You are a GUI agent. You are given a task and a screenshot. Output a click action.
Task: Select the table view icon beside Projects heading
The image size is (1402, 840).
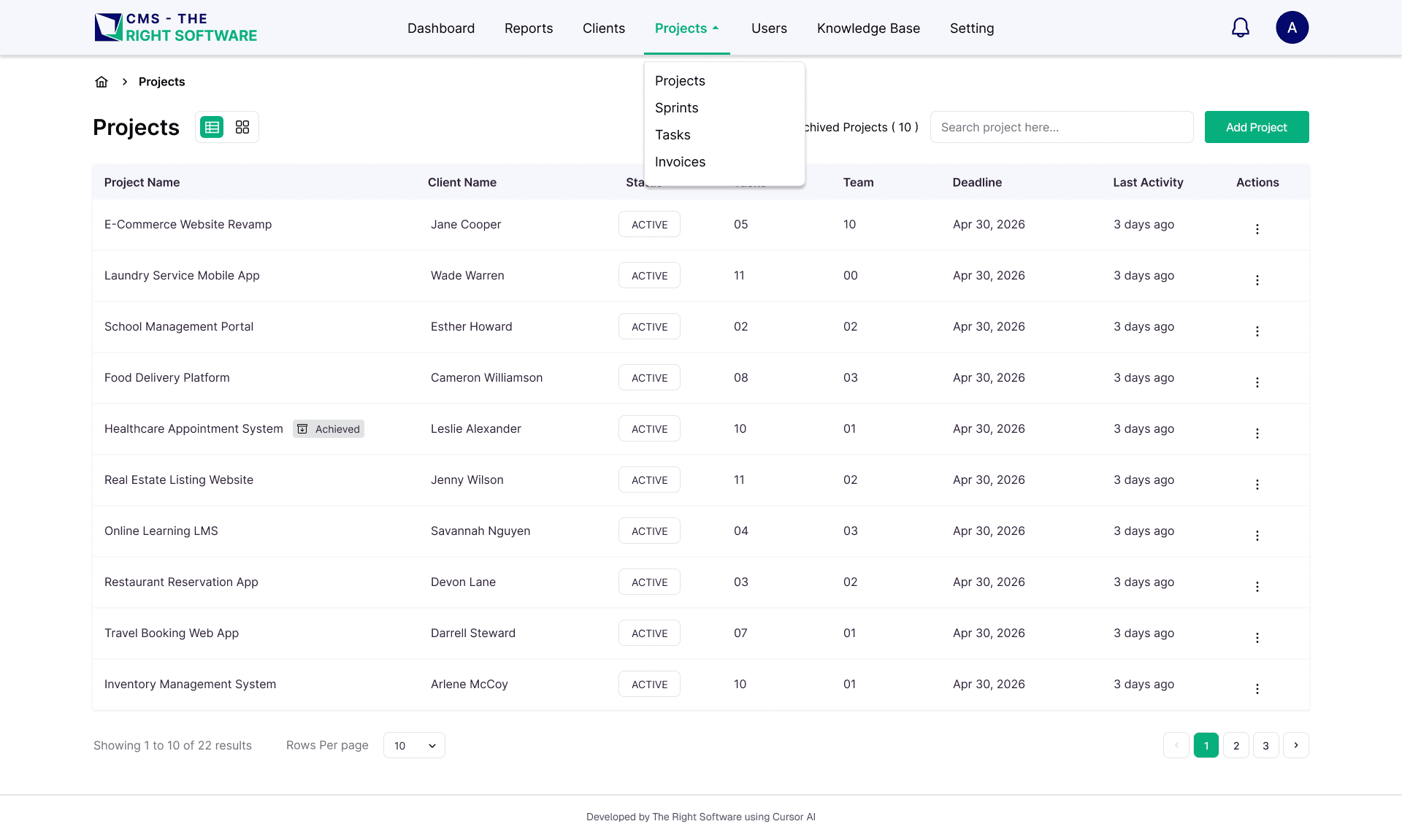click(212, 126)
